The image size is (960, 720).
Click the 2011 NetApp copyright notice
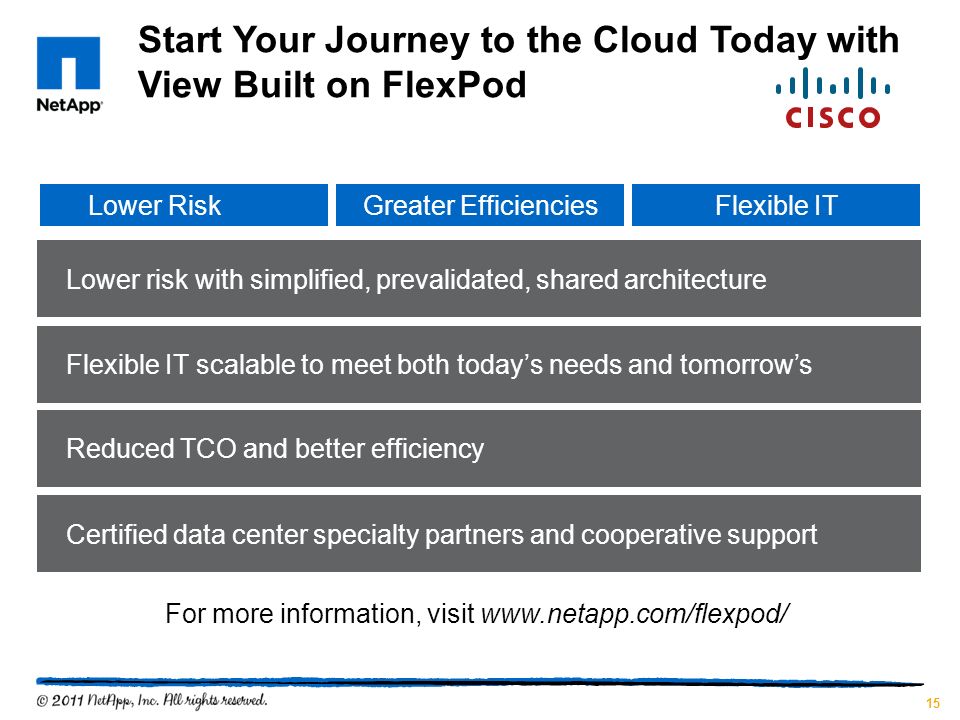click(152, 700)
